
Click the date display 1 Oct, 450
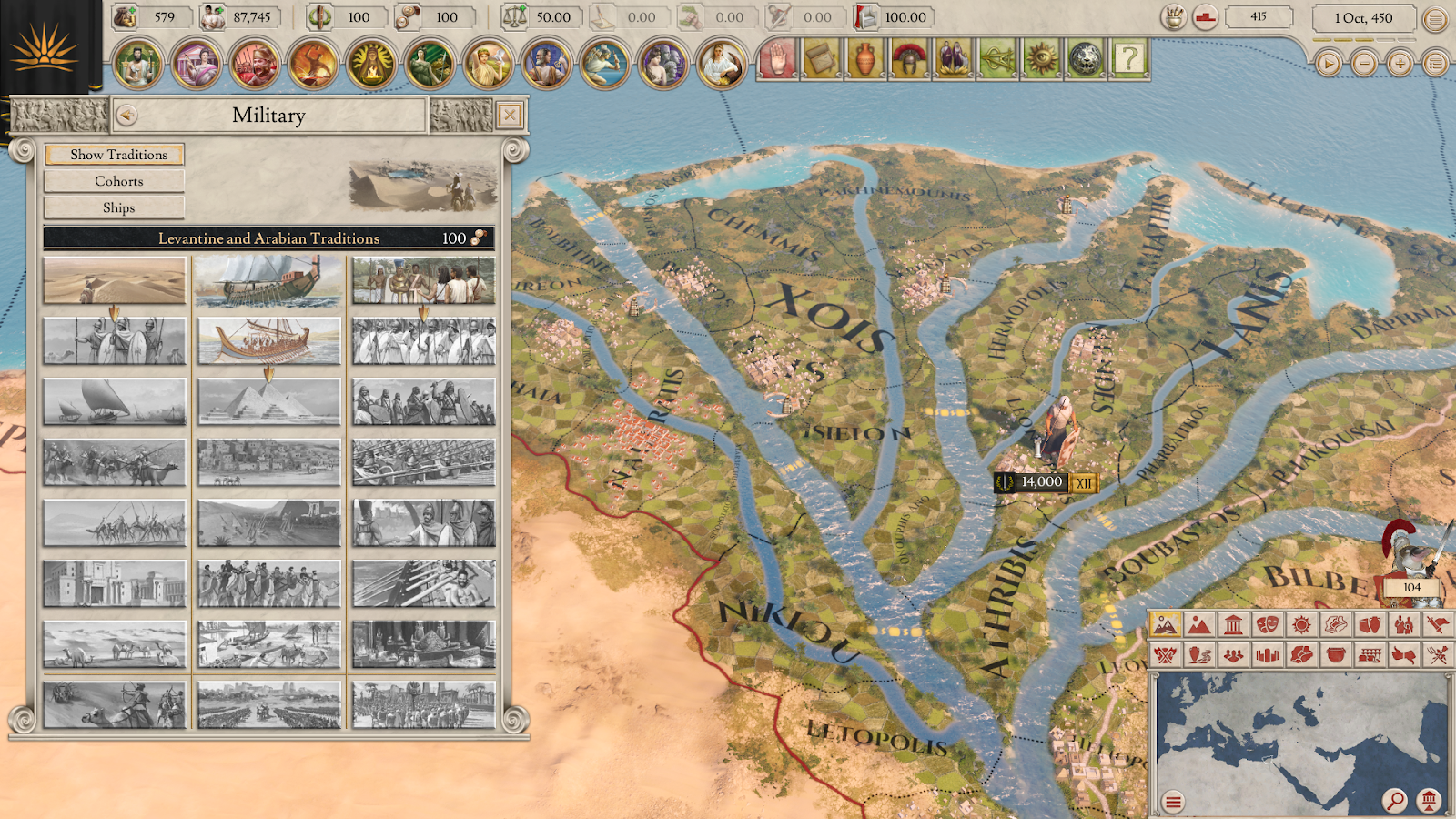[x=1363, y=18]
